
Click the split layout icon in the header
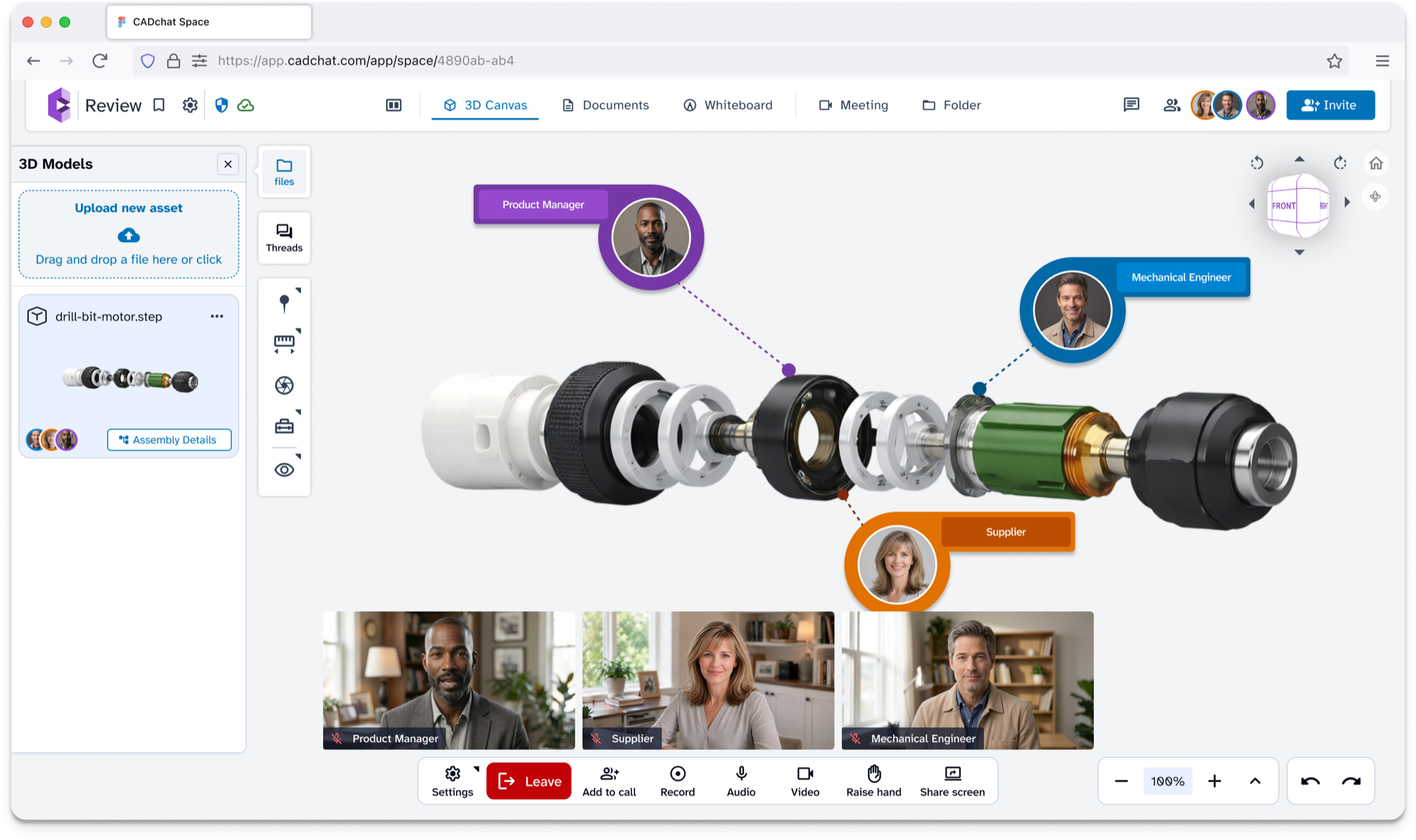[394, 105]
